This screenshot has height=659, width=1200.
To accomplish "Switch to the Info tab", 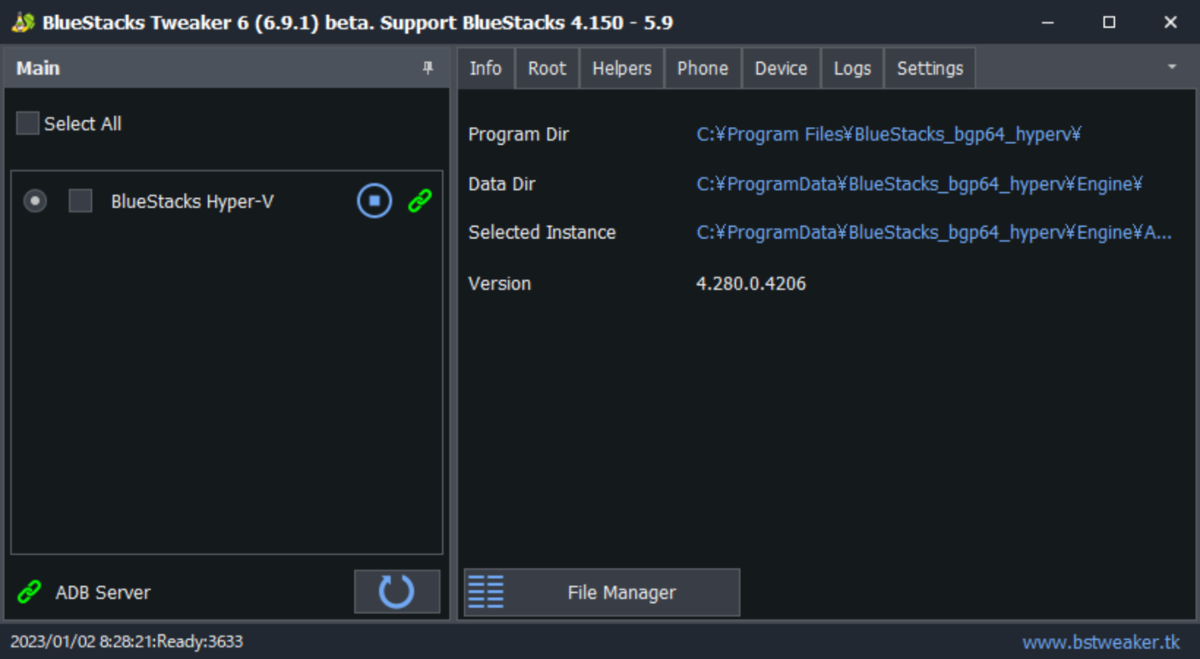I will pyautogui.click(x=486, y=68).
